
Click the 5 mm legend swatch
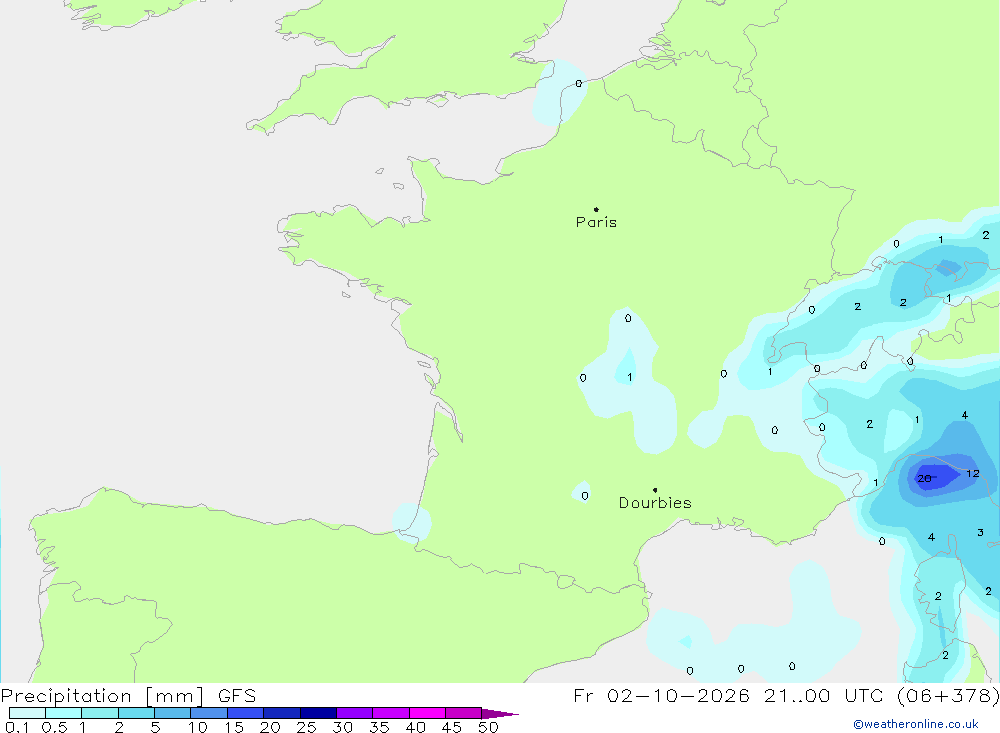coord(173,713)
